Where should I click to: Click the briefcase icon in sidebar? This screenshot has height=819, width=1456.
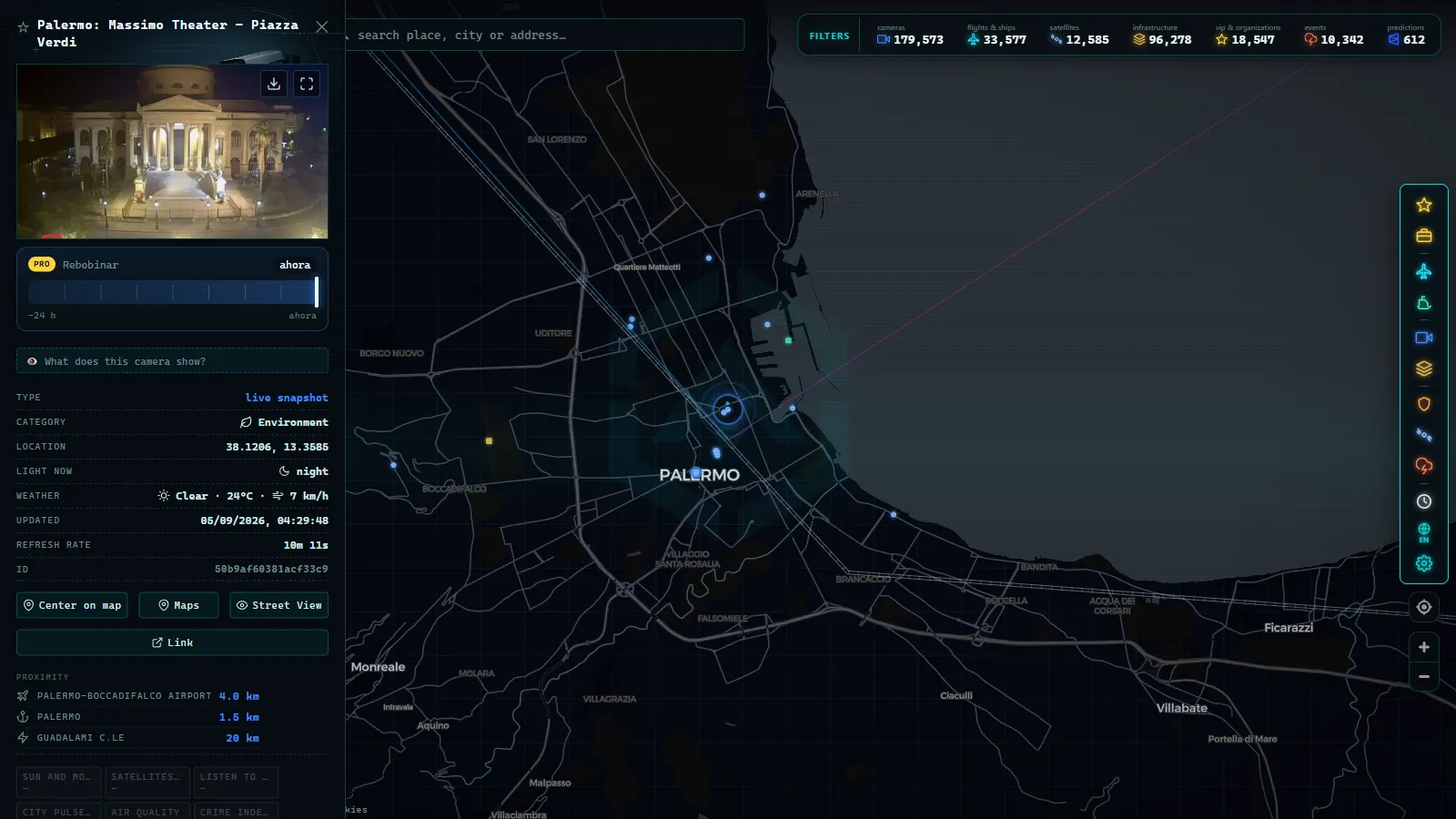click(x=1424, y=236)
